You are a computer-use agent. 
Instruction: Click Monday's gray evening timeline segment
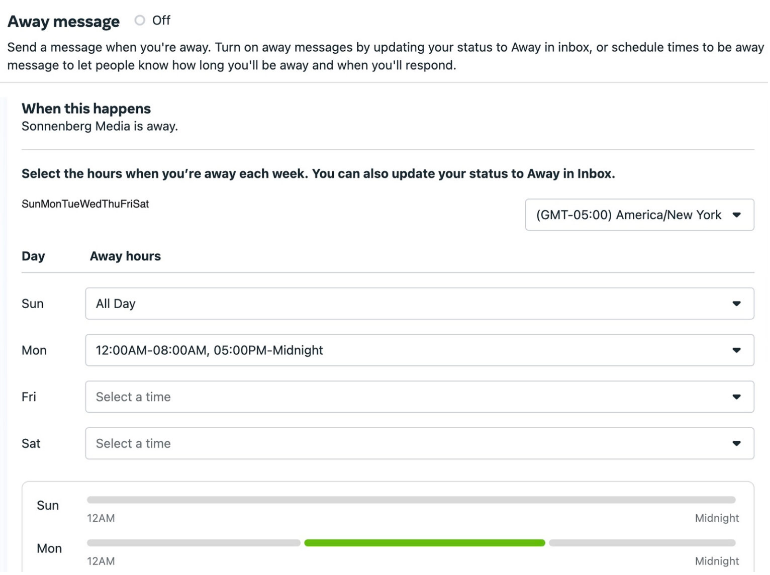pos(642,543)
